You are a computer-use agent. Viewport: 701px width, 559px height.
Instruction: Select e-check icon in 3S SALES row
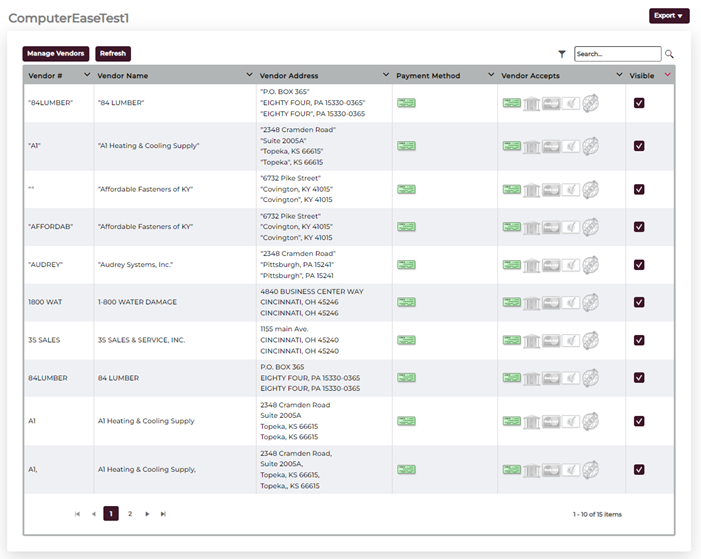click(x=571, y=341)
